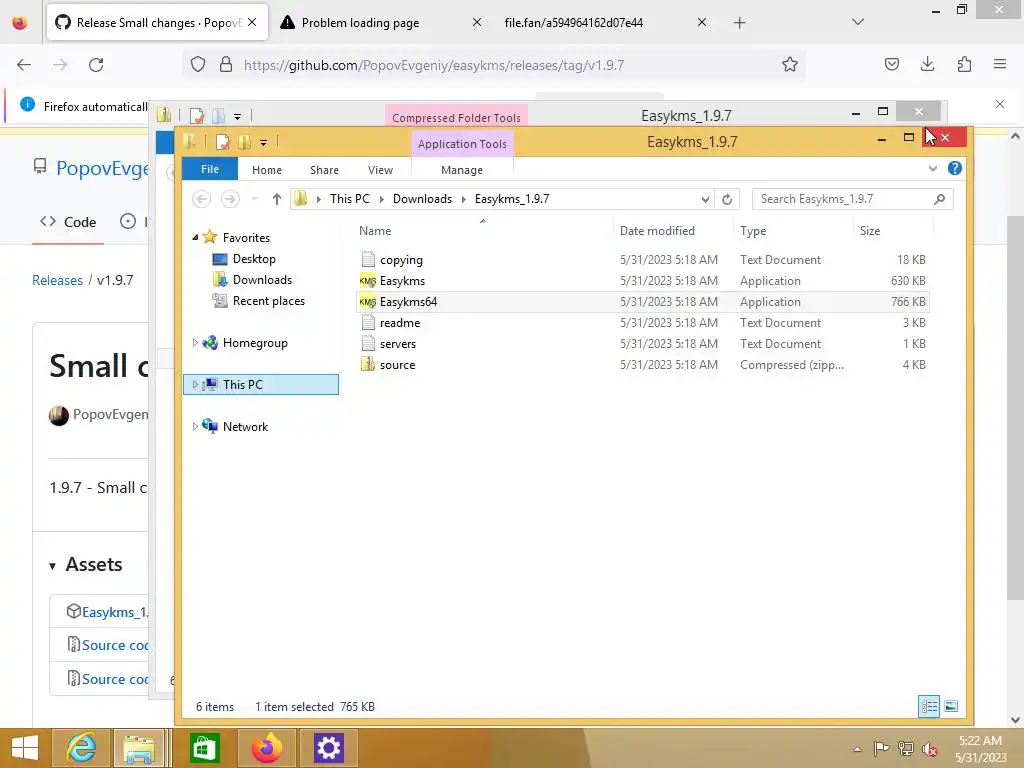The image size is (1024, 768).
Task: Open the Share ribbon tab
Action: [x=324, y=170]
